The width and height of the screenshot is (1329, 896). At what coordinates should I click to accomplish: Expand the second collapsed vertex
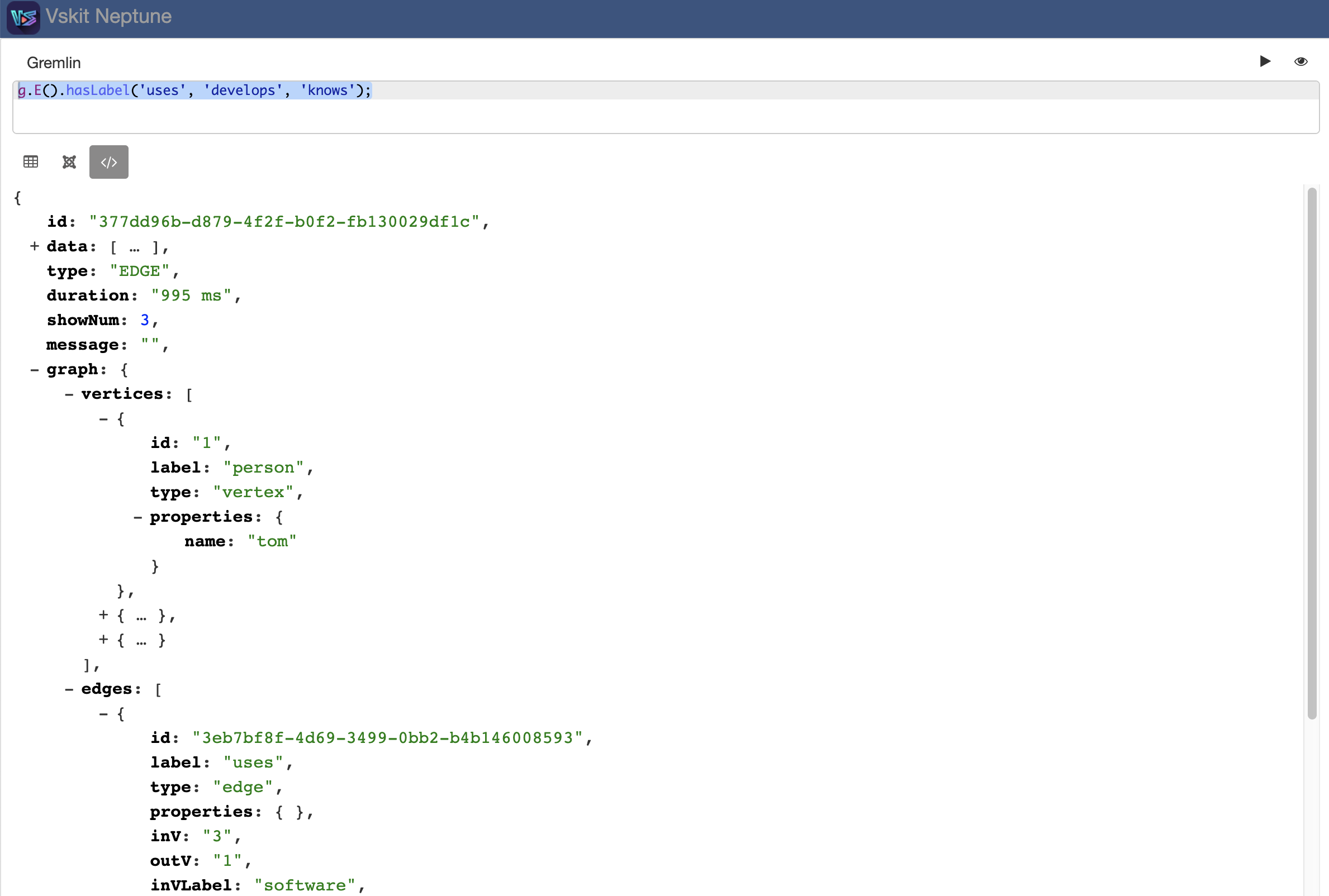pos(103,616)
